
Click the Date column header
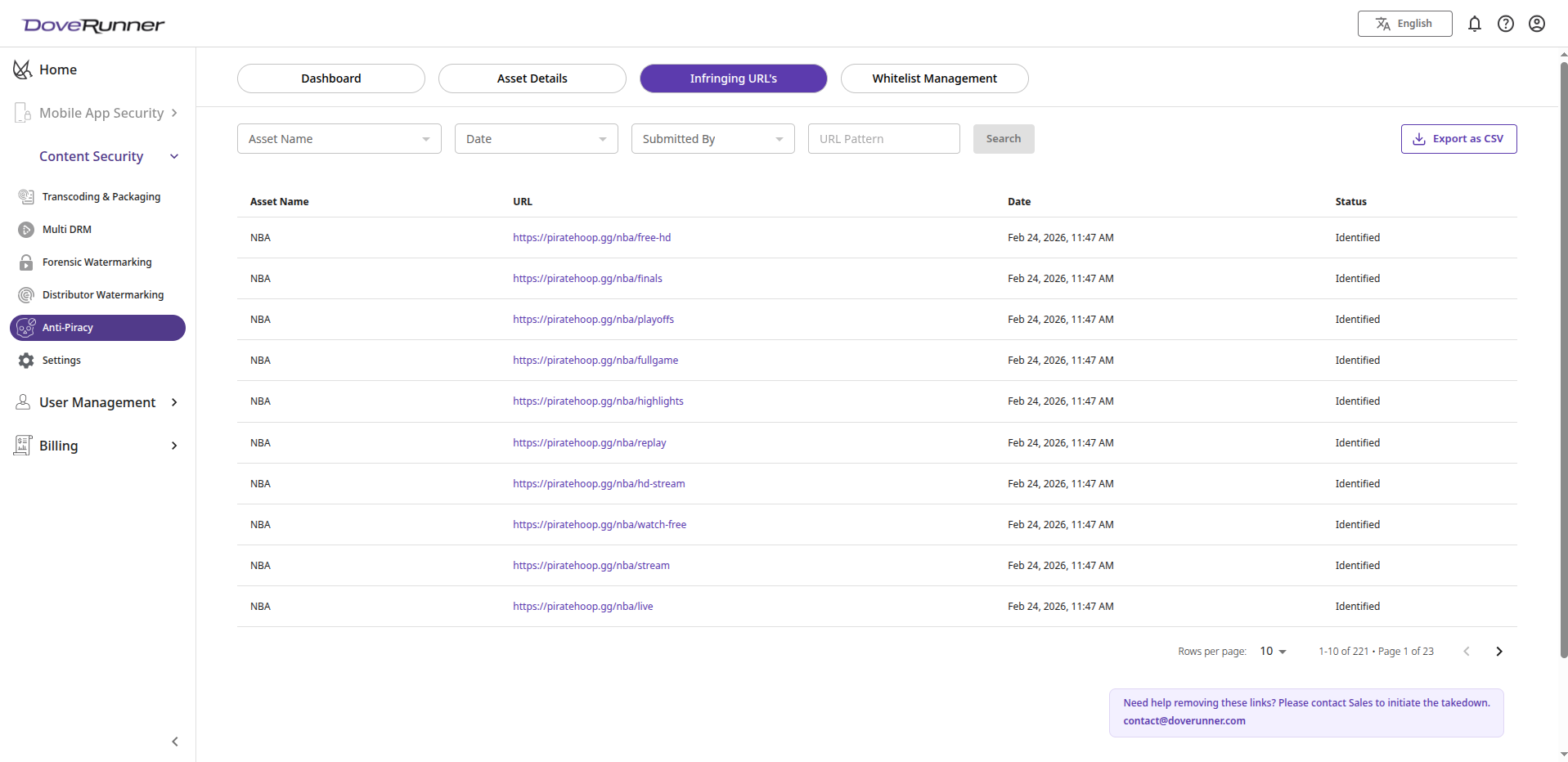coord(1019,202)
